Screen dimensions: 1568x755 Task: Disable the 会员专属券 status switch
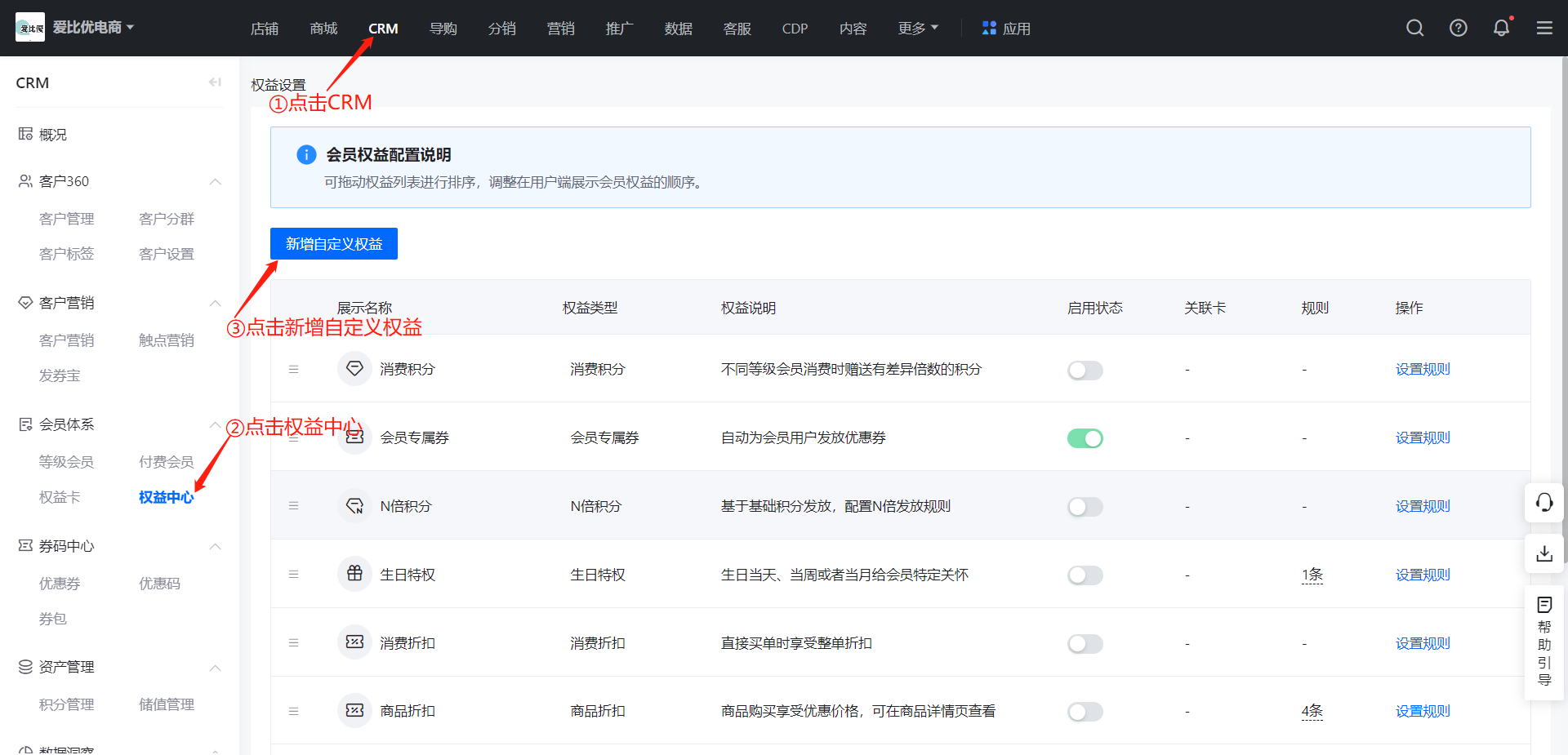[x=1085, y=438]
